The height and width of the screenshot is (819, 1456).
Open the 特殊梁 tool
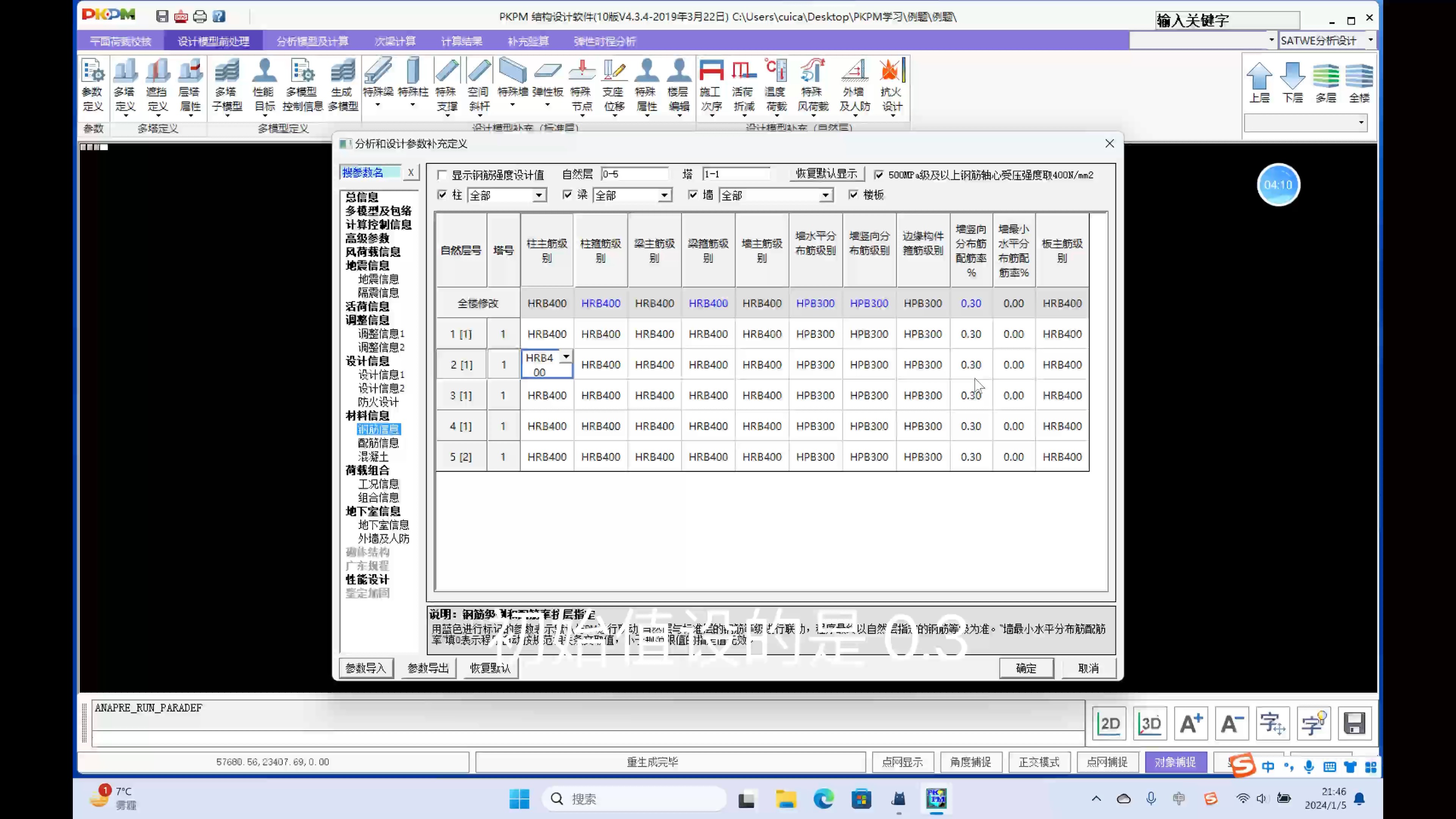point(378,84)
